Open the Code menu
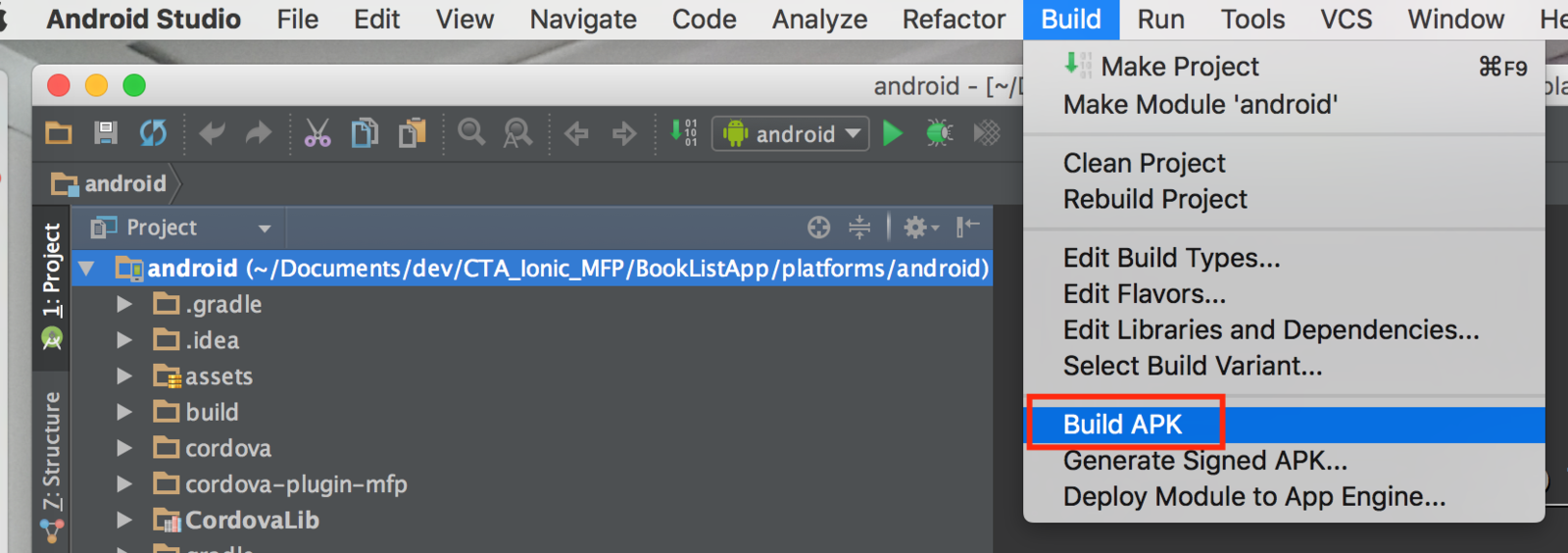1568x553 pixels. click(704, 20)
